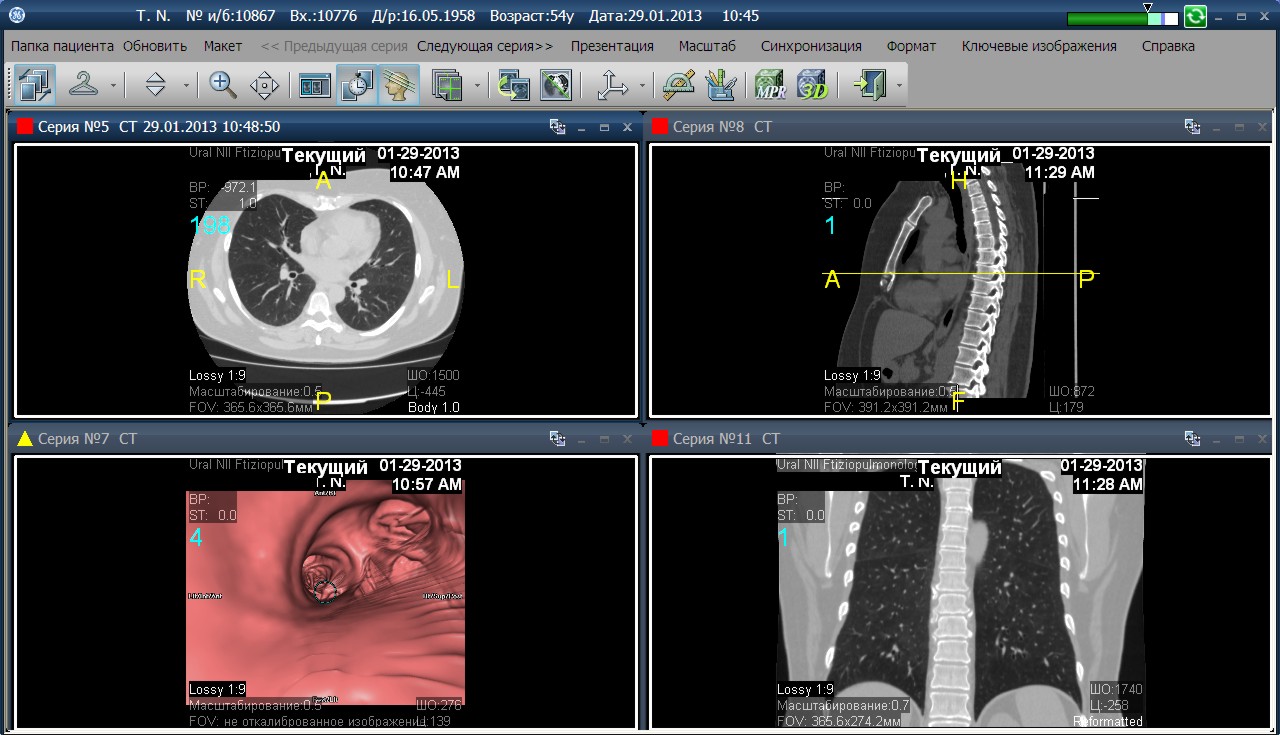Select the virtual bronchoscopy image in Серия №7

326,595
